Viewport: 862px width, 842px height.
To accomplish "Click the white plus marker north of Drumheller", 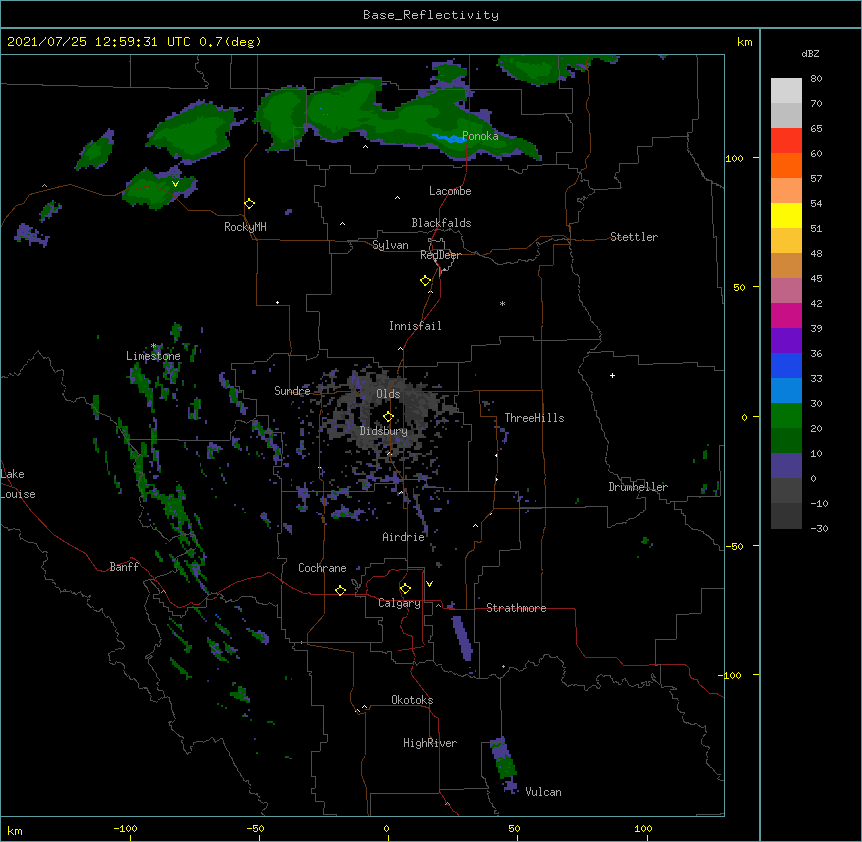I will coord(612,375).
